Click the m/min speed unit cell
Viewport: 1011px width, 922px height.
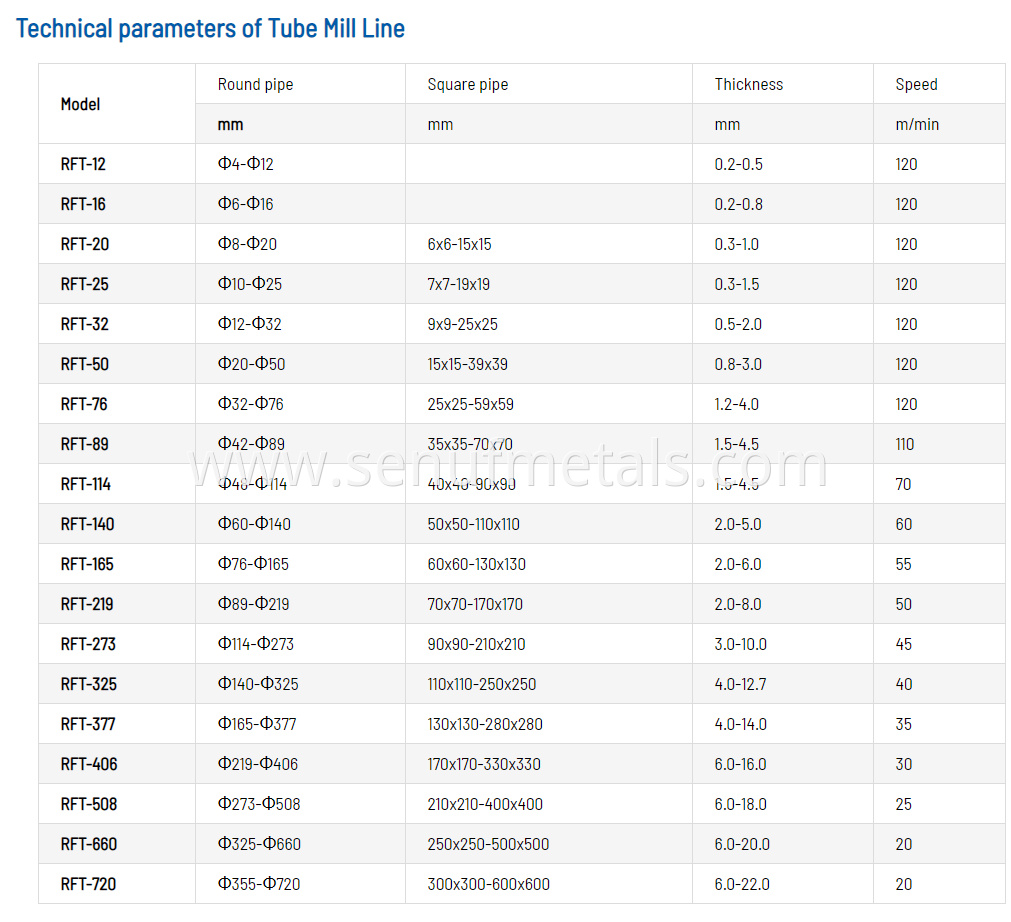click(x=917, y=124)
